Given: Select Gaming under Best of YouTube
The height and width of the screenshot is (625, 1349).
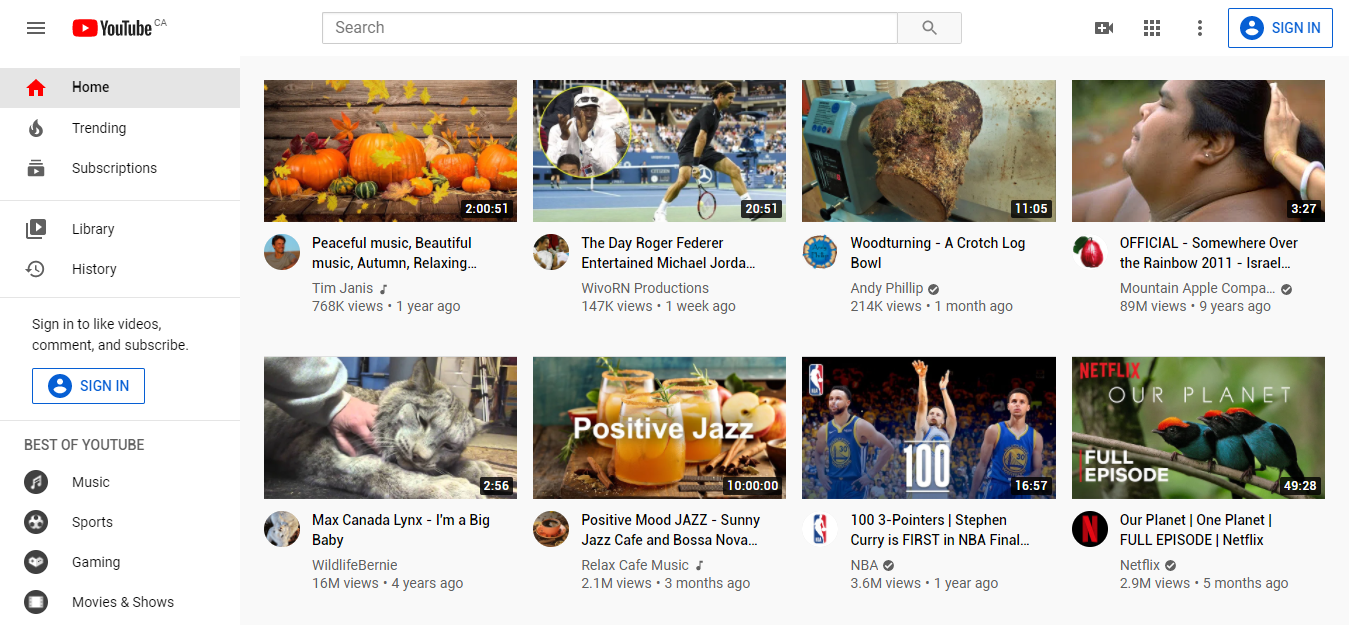Looking at the screenshot, I should click(120, 562).
